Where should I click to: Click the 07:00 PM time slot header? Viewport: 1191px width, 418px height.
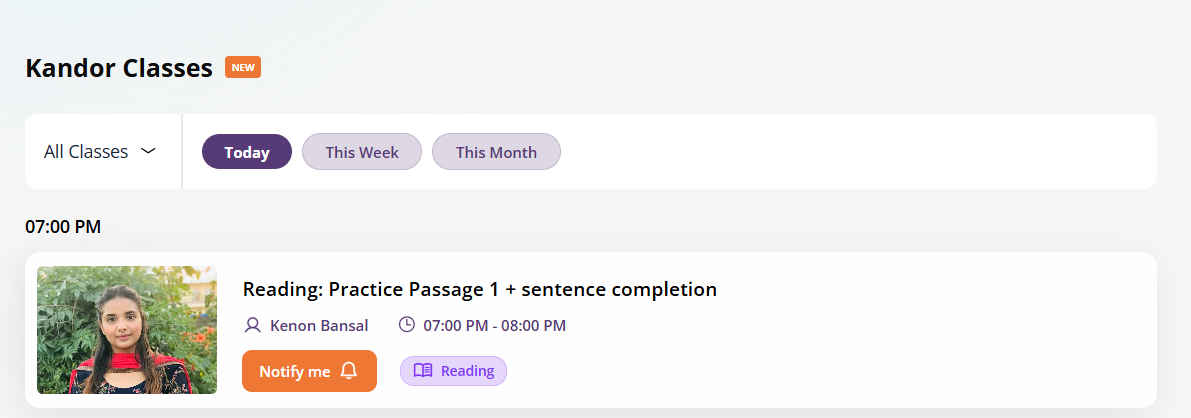[63, 227]
